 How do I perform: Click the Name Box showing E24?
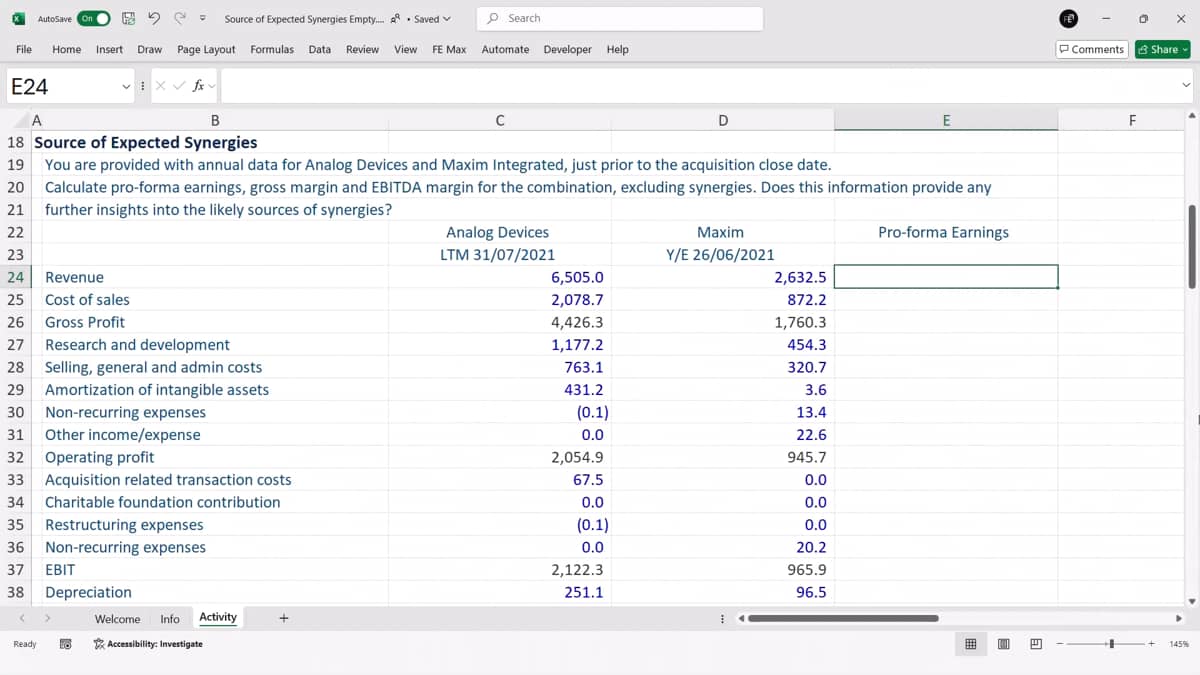60,86
